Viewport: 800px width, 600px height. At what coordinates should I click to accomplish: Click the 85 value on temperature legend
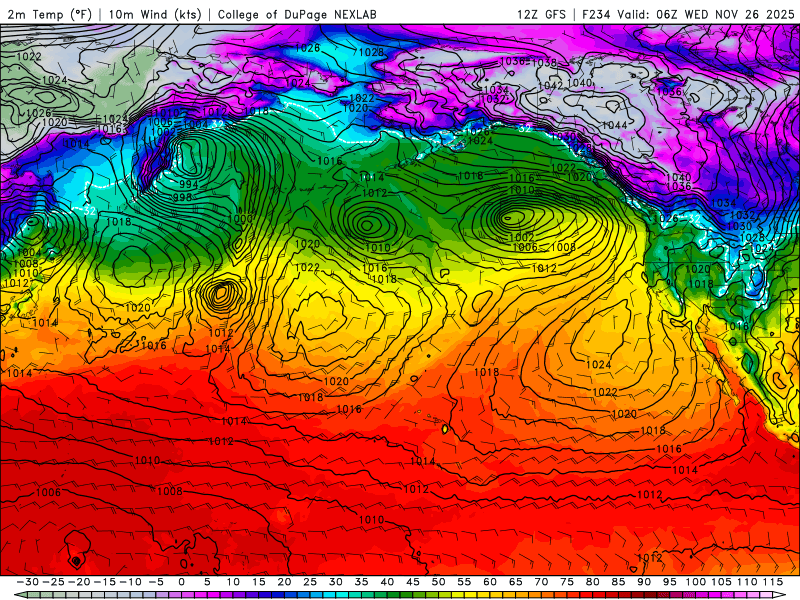click(x=618, y=582)
